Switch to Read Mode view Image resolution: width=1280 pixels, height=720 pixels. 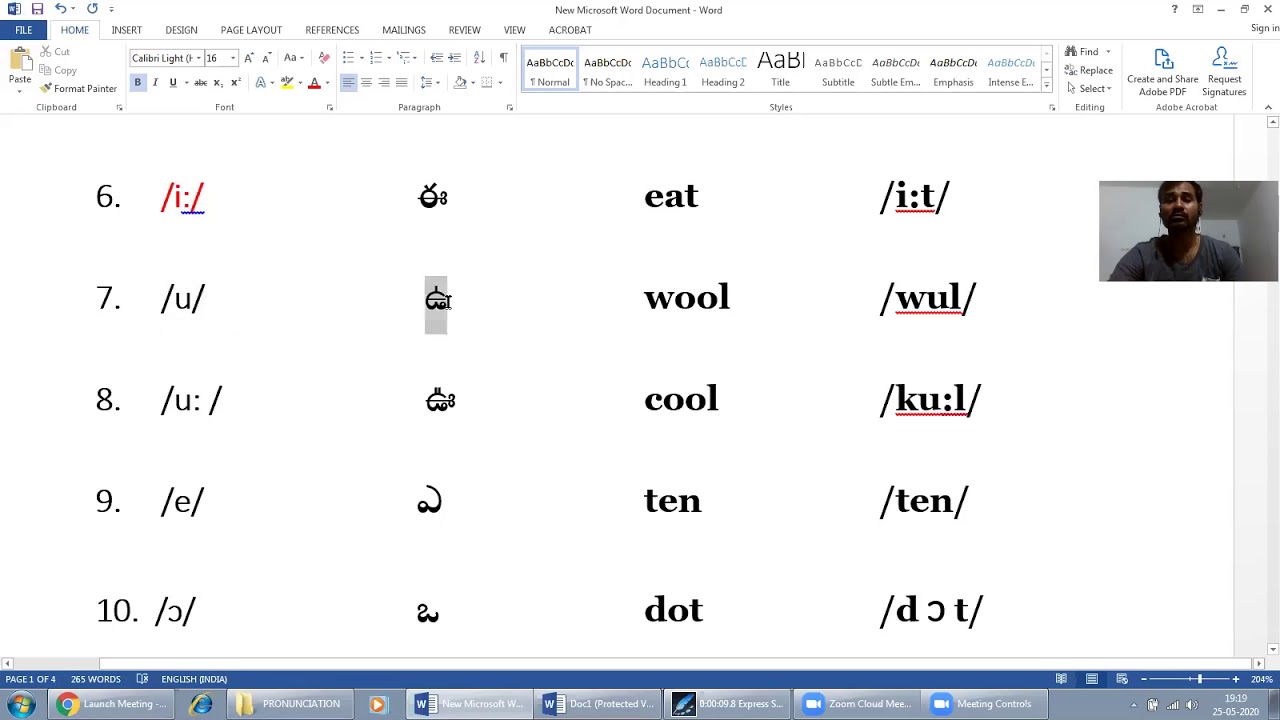pyautogui.click(x=1061, y=679)
